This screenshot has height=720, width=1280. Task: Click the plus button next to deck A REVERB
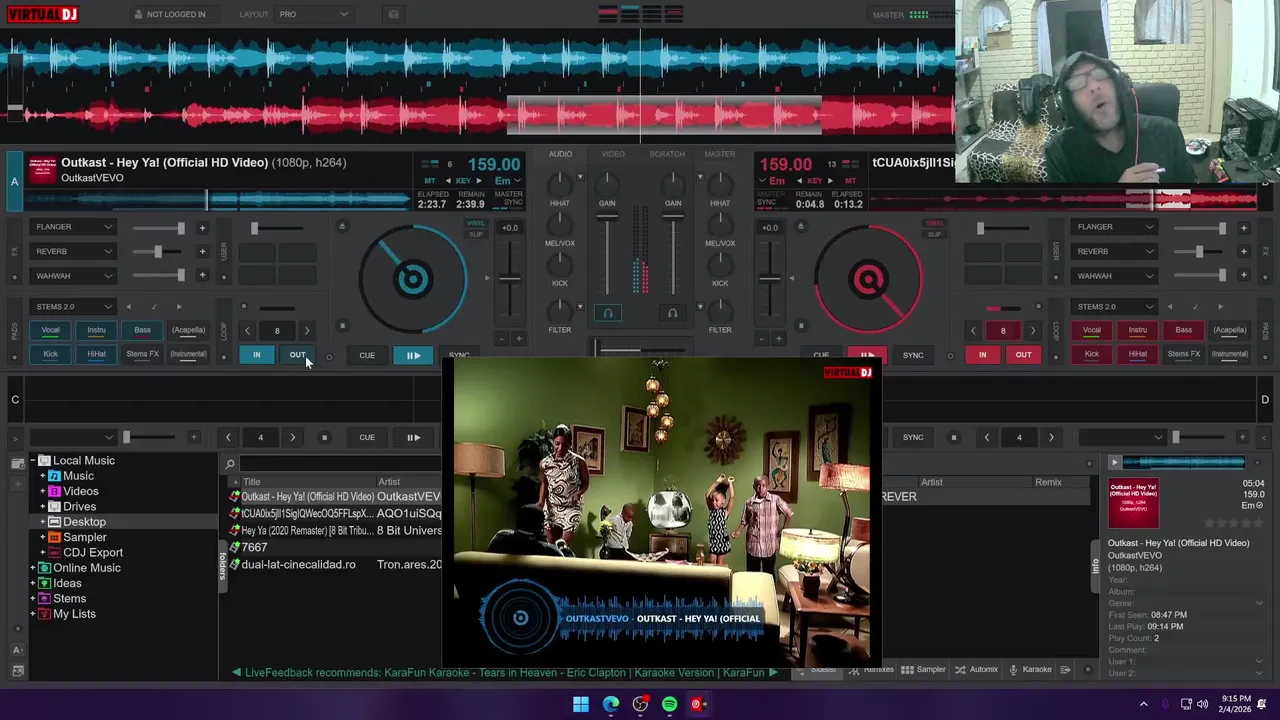pyautogui.click(x=202, y=252)
